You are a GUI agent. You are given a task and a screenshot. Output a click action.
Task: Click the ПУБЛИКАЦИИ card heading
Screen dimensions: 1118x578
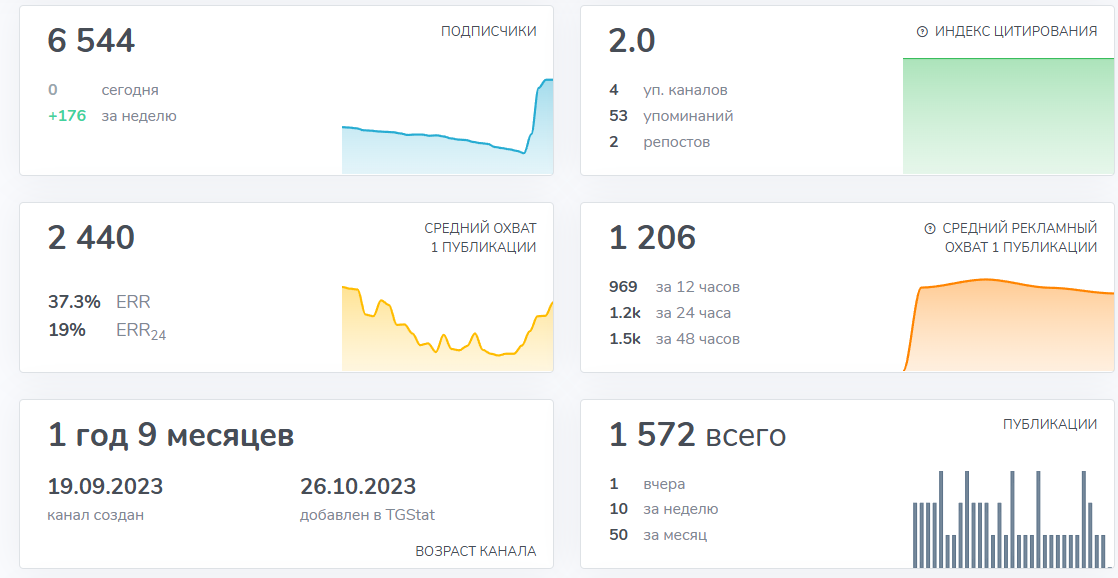(x=1050, y=424)
